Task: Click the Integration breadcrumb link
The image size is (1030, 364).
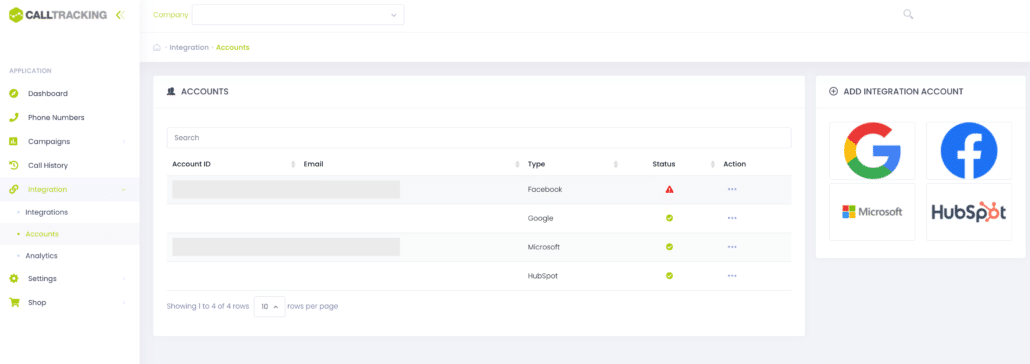Action: tap(189, 47)
